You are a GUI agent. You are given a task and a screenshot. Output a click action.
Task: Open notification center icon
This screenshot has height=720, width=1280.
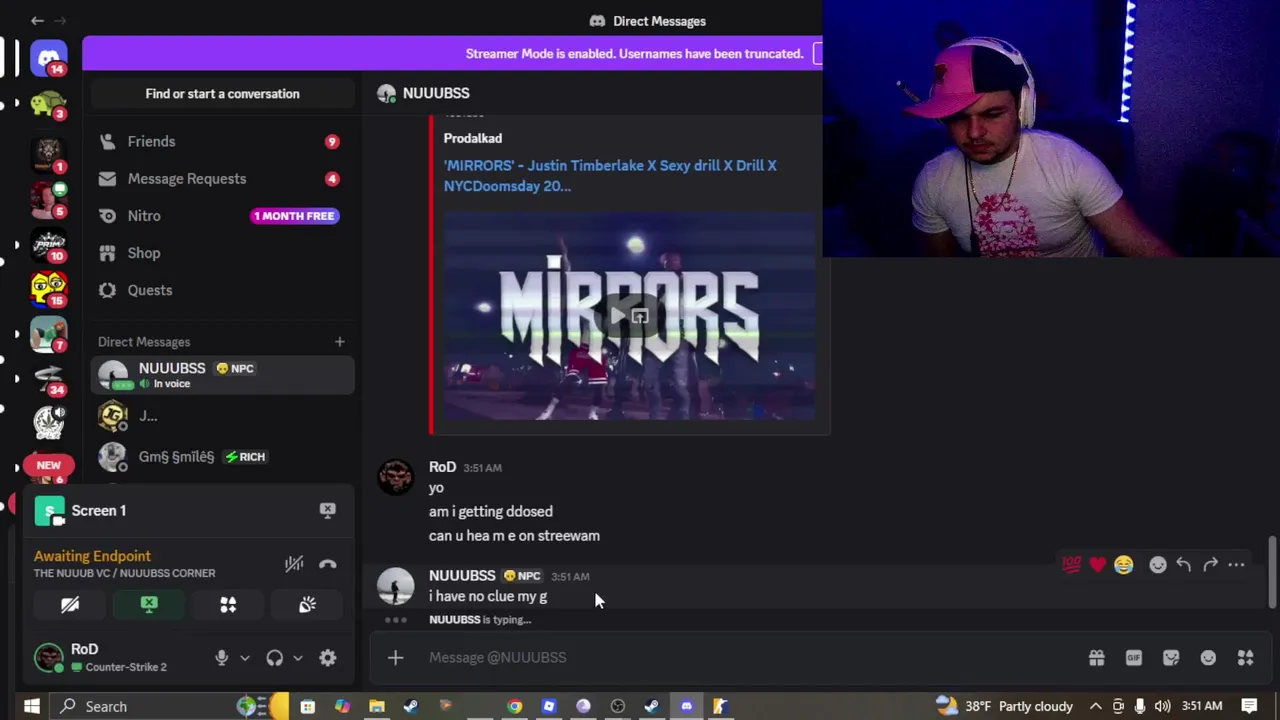(1250, 706)
